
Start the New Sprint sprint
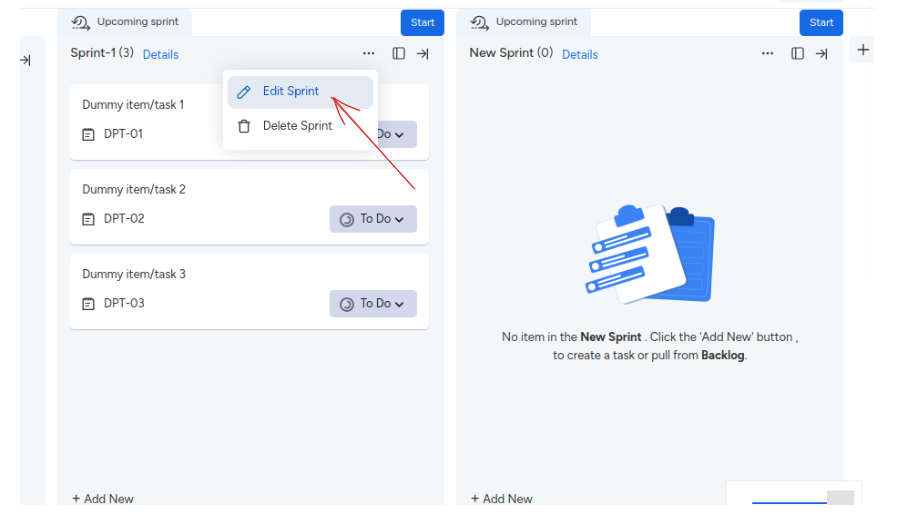click(821, 23)
